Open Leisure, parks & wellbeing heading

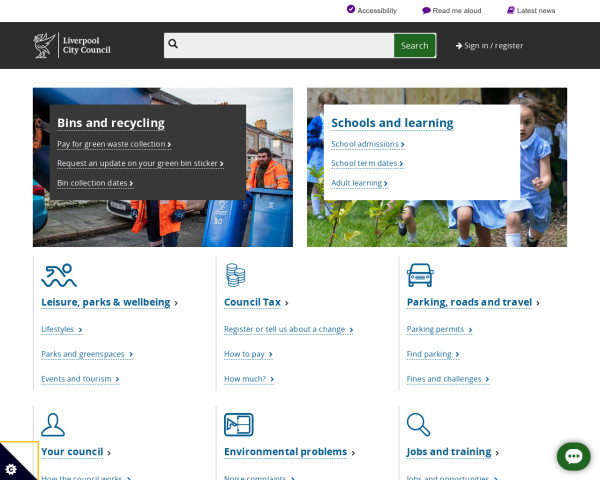pyautogui.click(x=106, y=302)
